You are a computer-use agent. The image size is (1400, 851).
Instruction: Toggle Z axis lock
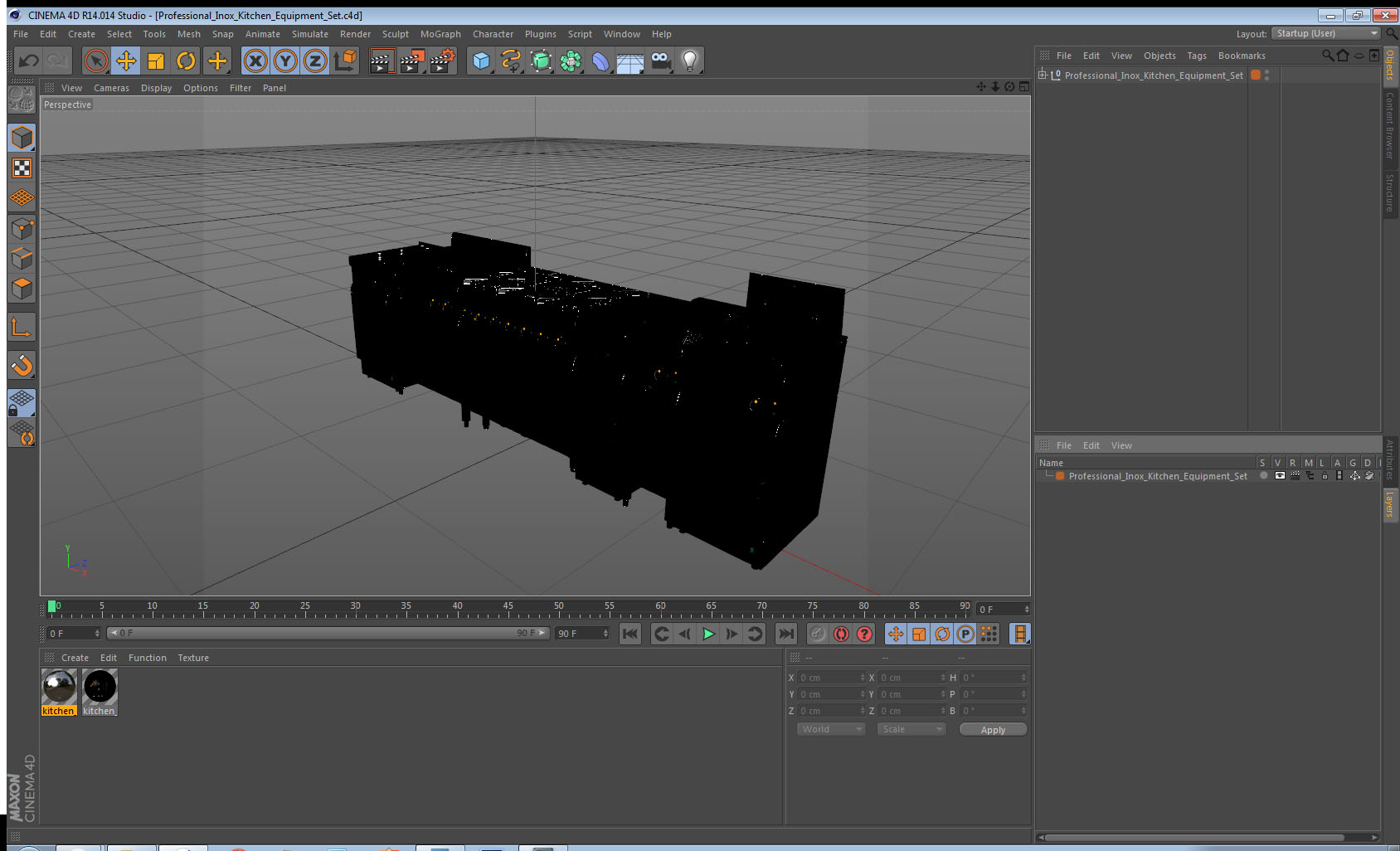[x=315, y=61]
